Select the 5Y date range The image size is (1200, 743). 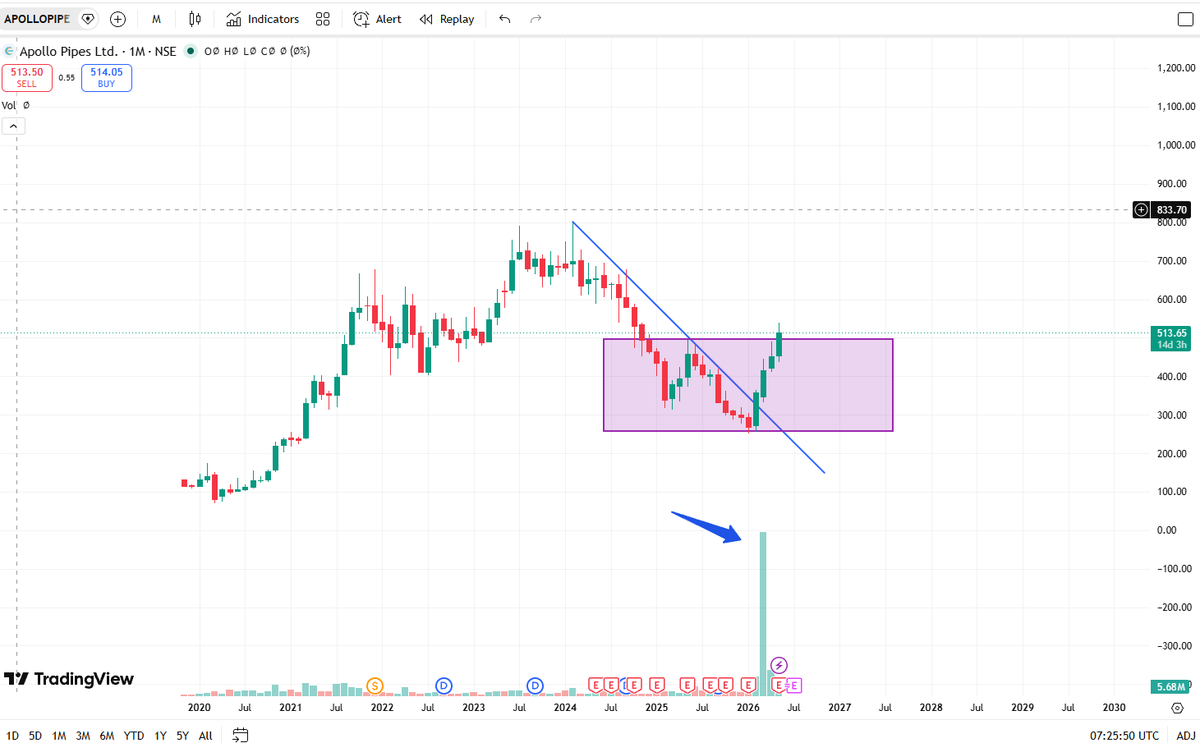click(x=183, y=735)
